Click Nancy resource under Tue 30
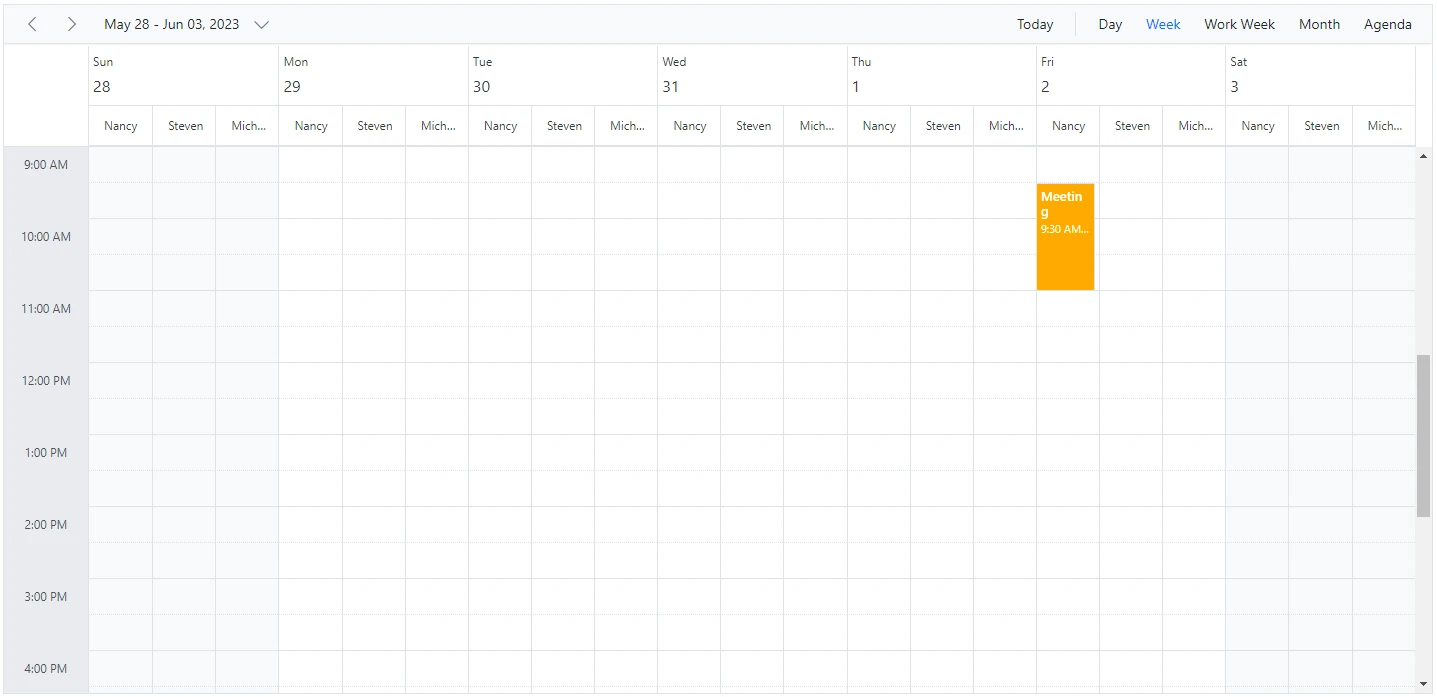This screenshot has width=1437, height=697. (x=500, y=126)
